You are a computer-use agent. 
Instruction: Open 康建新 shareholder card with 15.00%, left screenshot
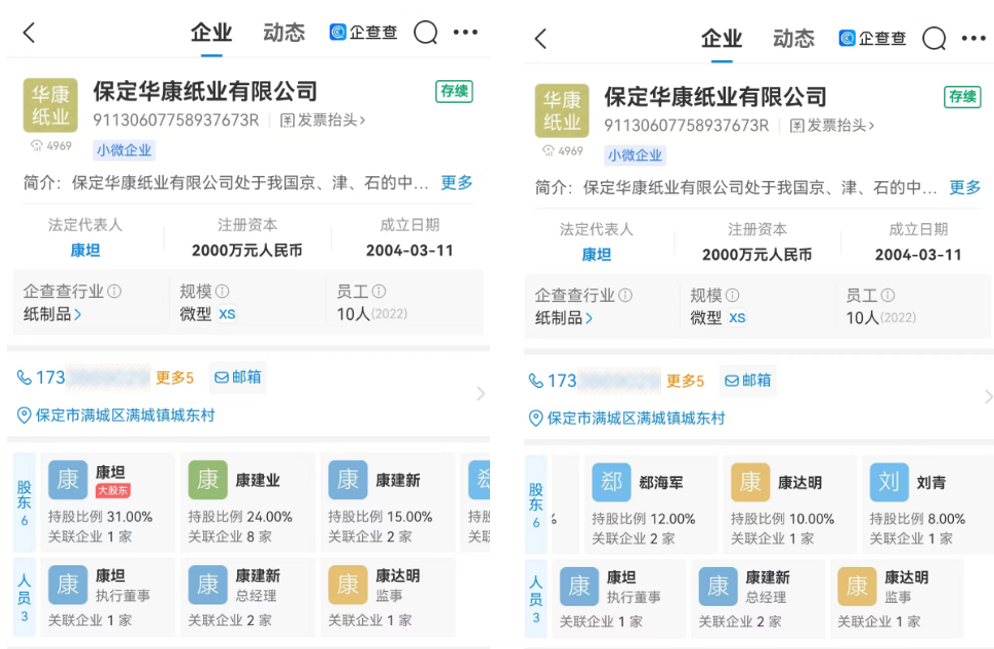pyautogui.click(x=387, y=502)
